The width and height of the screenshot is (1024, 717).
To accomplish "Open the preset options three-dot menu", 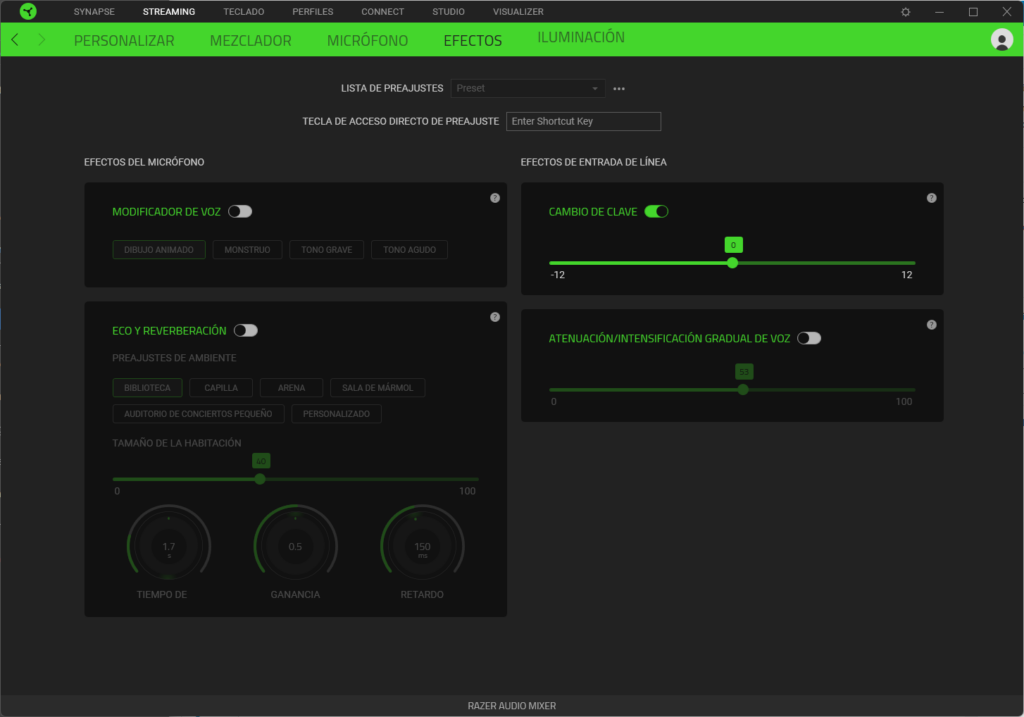I will click(619, 89).
